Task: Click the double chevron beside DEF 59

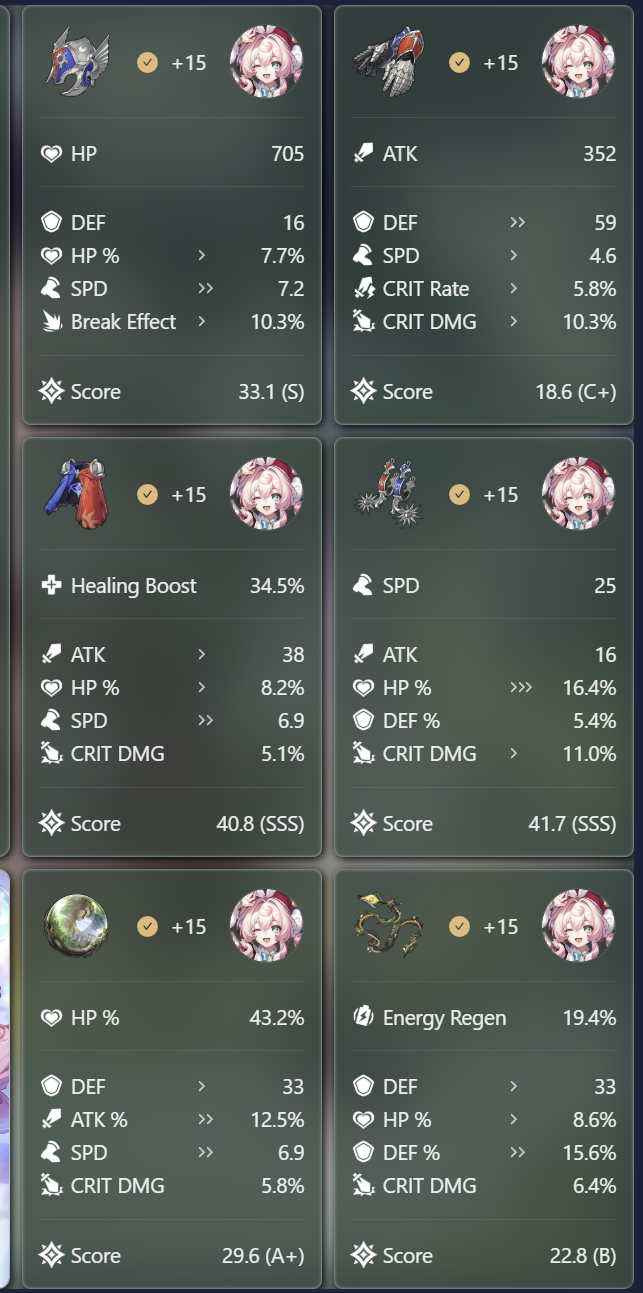Action: pyautogui.click(x=518, y=223)
